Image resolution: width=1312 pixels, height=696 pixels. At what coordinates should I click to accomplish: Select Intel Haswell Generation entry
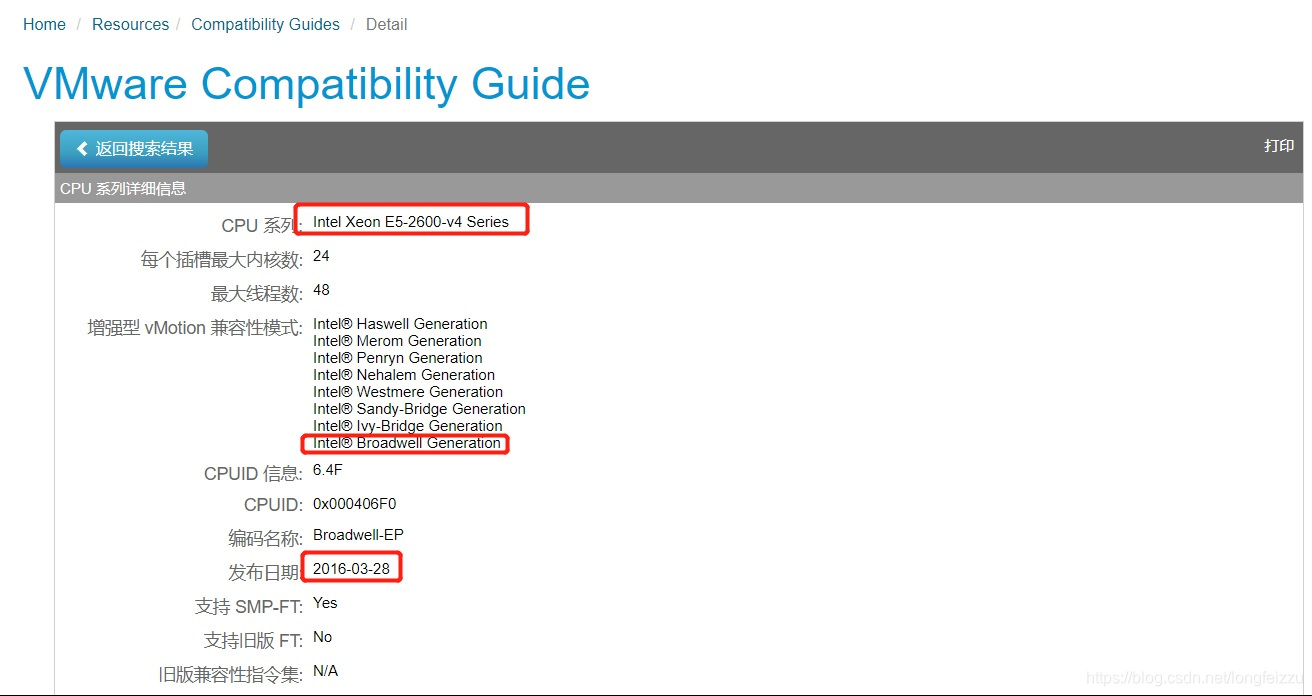[x=400, y=324]
